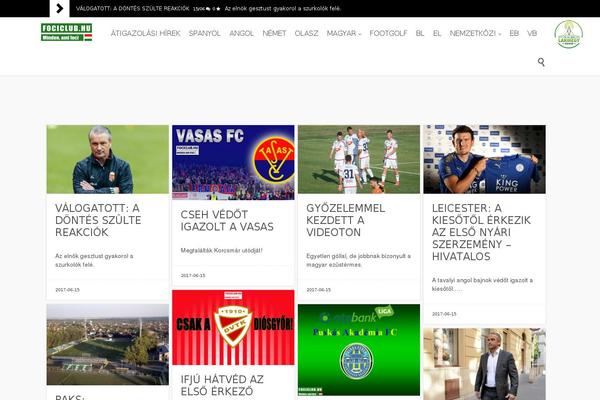600x400 pixels.
Task: Click the date under the Videoton article
Action: (x=318, y=290)
